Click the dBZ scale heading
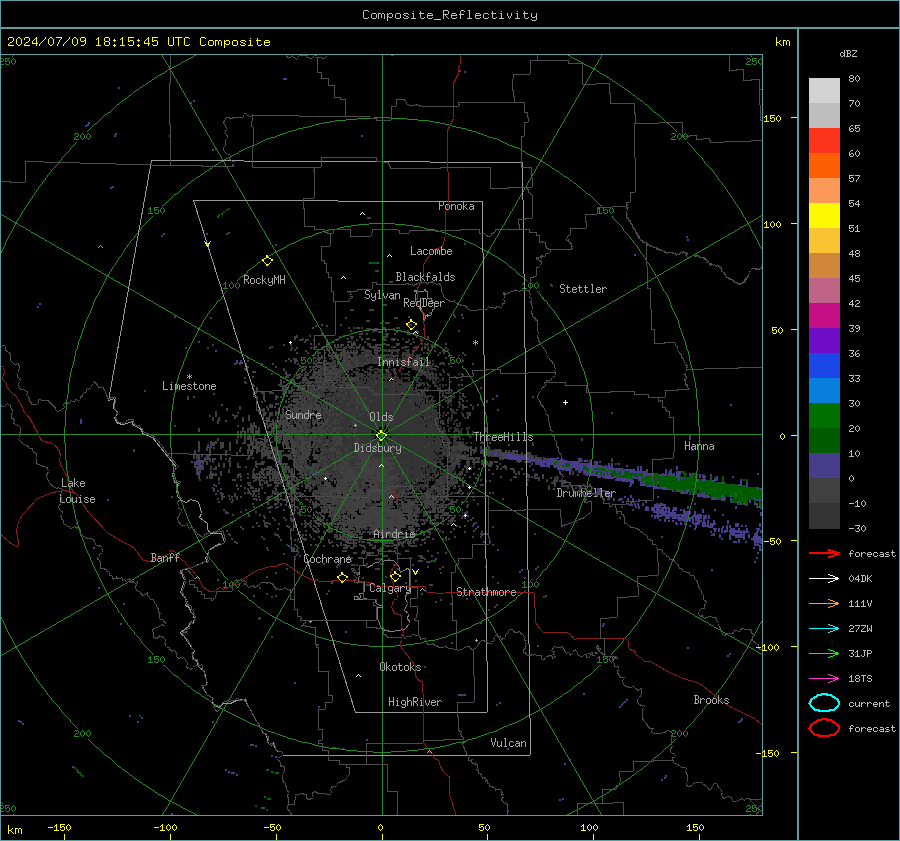This screenshot has width=900, height=841. coord(848,53)
